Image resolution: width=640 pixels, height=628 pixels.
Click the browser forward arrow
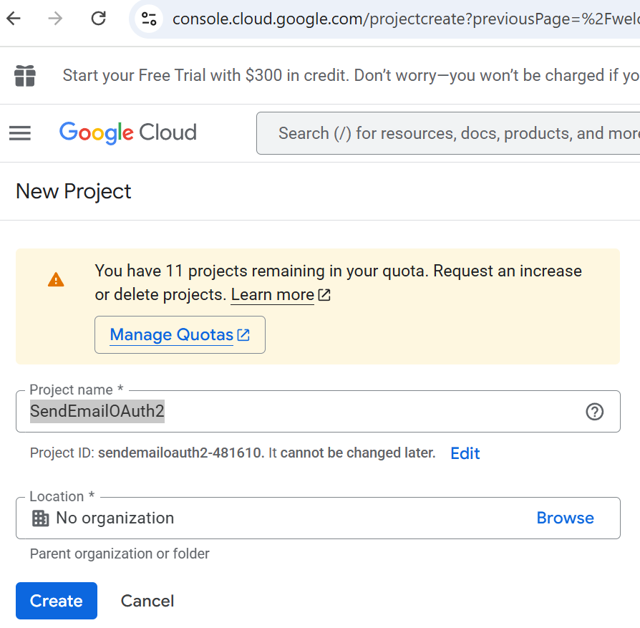[x=55, y=18]
